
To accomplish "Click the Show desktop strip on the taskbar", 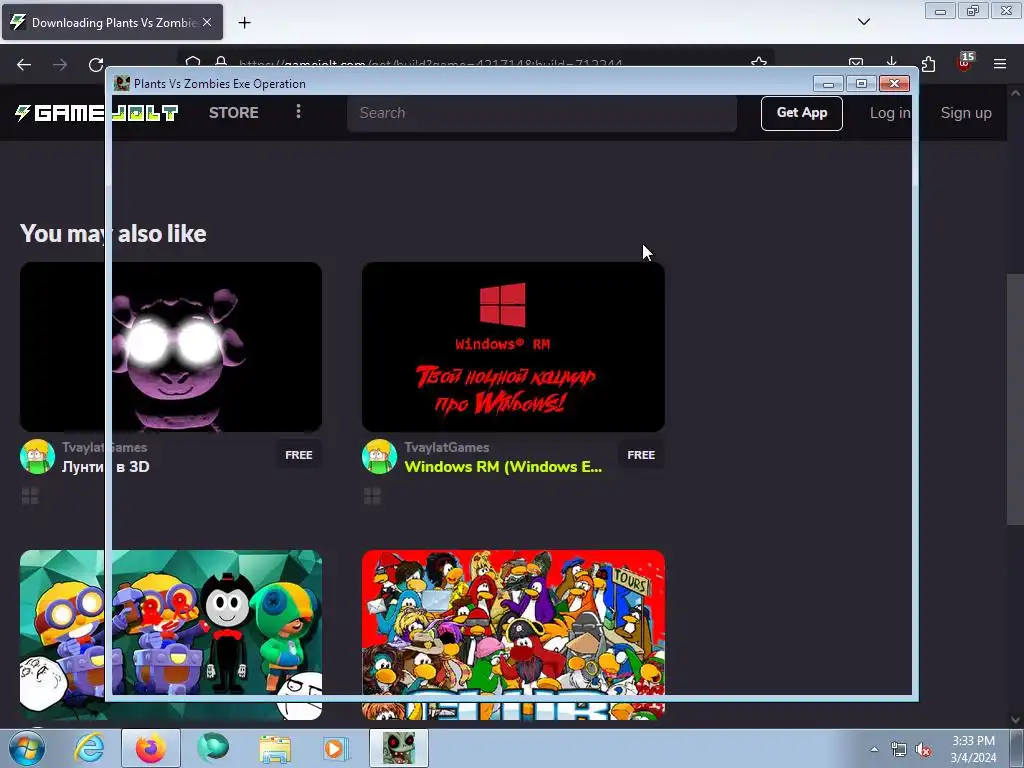I will (x=1017, y=748).
